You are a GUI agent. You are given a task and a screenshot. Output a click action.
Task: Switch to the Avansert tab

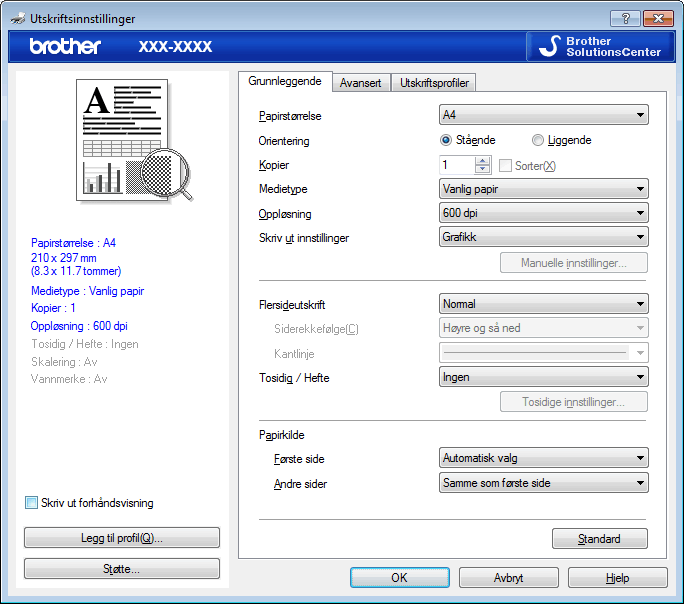click(360, 83)
